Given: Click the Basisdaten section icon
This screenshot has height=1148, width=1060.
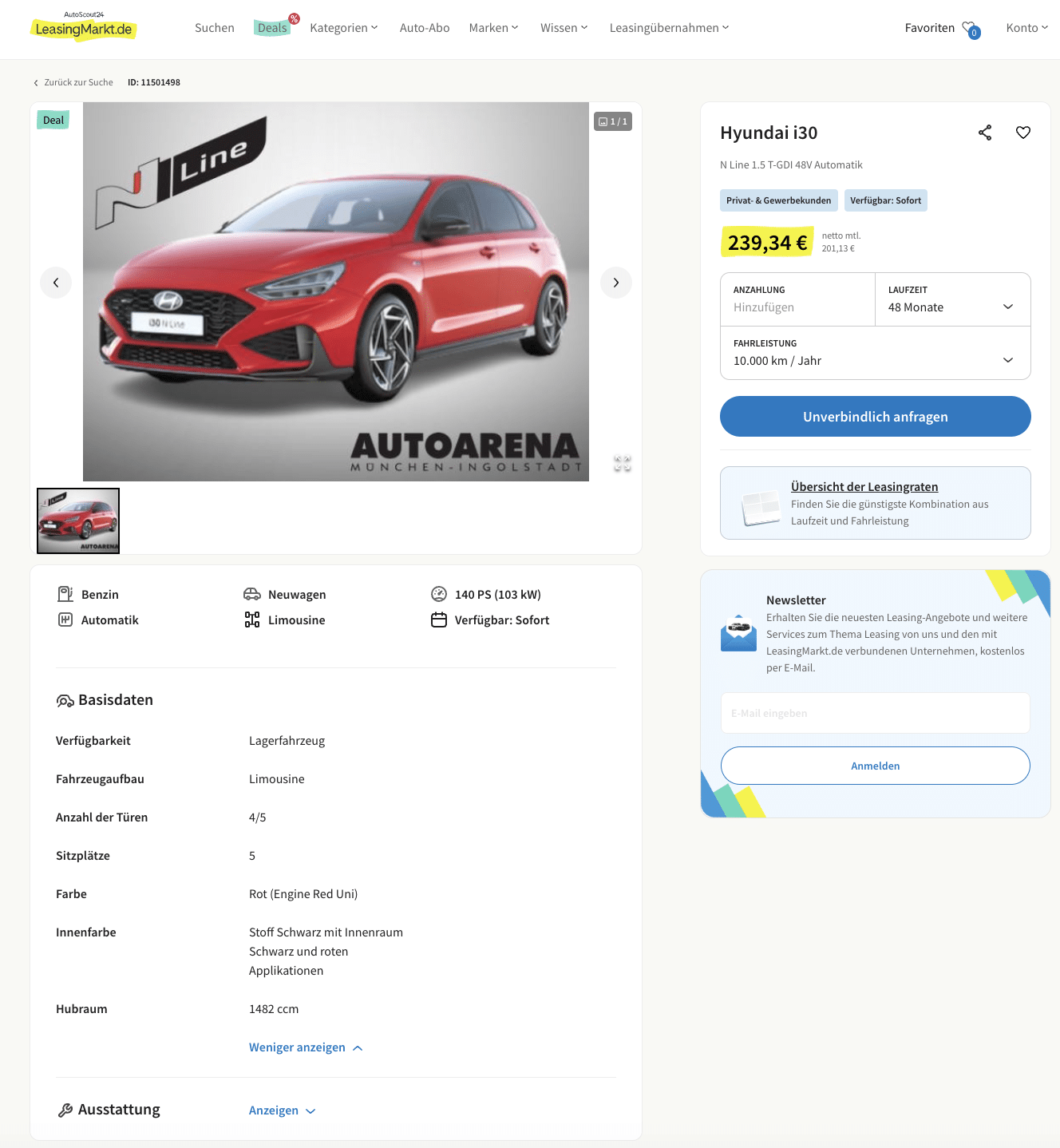Looking at the screenshot, I should click(x=65, y=700).
